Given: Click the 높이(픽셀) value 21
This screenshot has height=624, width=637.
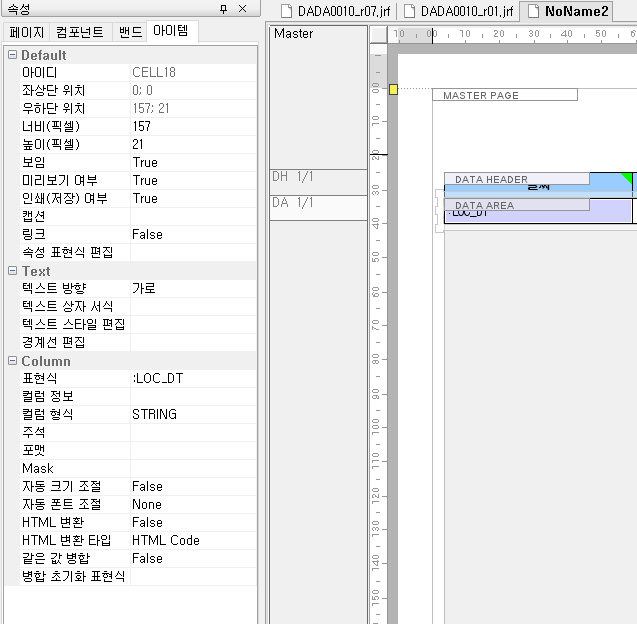Looking at the screenshot, I should click(x=193, y=144).
